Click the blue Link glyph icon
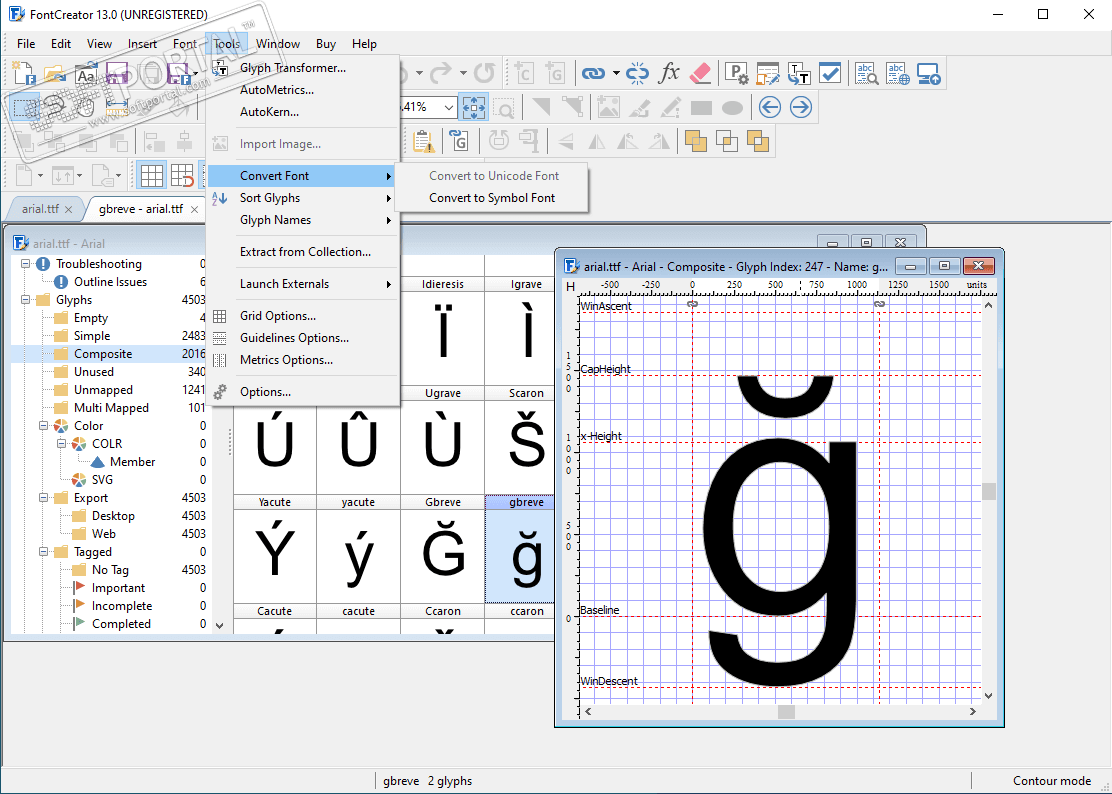The image size is (1112, 794). coord(593,73)
